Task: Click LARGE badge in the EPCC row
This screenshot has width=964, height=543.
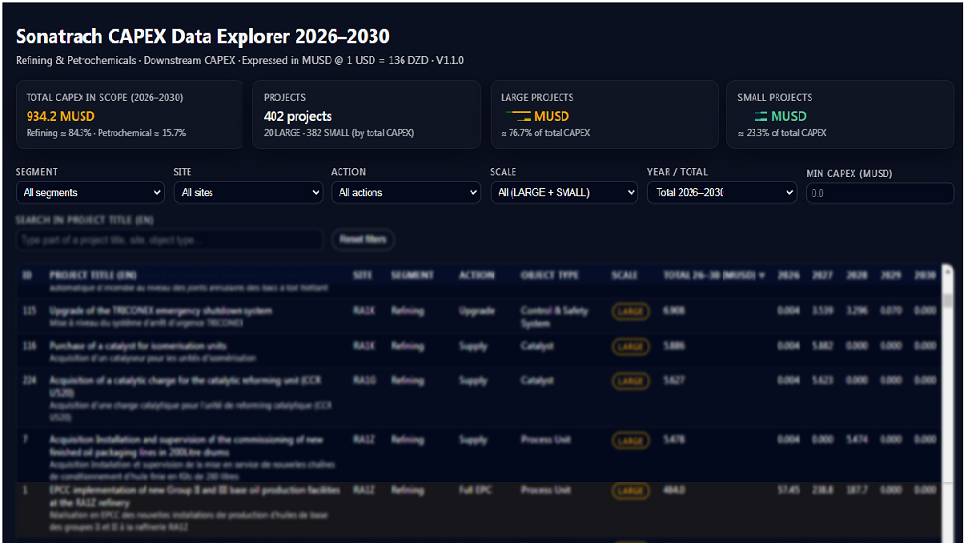Action: pos(630,490)
